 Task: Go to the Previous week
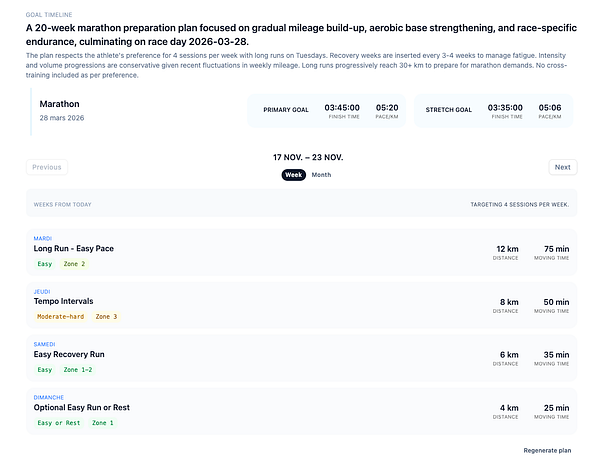coord(46,167)
